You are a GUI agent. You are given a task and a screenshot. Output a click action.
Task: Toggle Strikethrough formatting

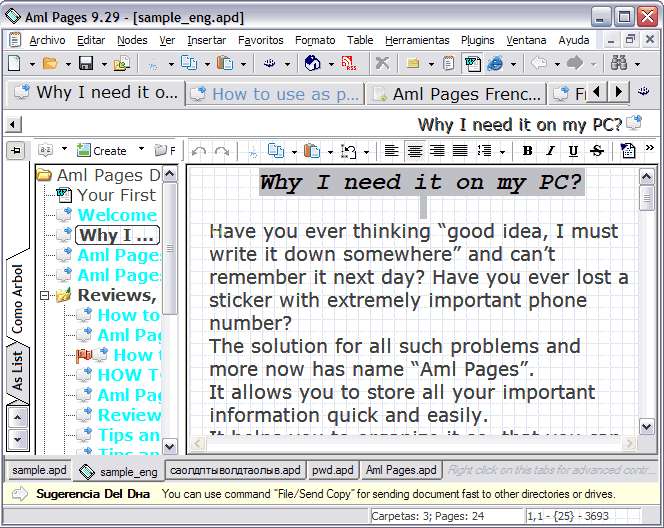pyautogui.click(x=597, y=151)
